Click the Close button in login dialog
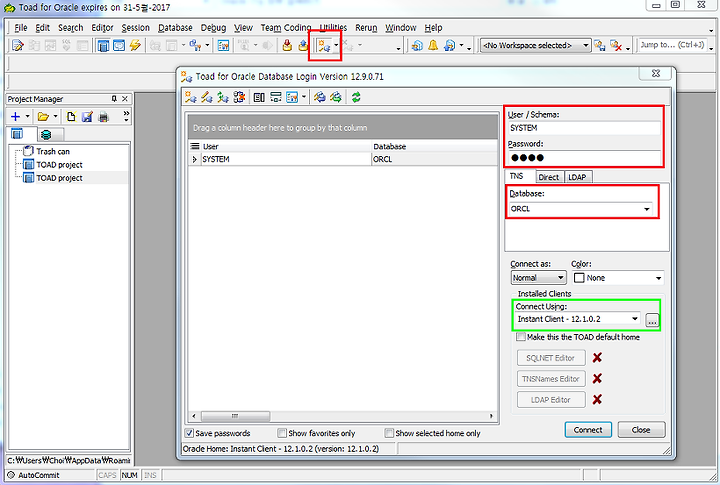 pos(641,430)
